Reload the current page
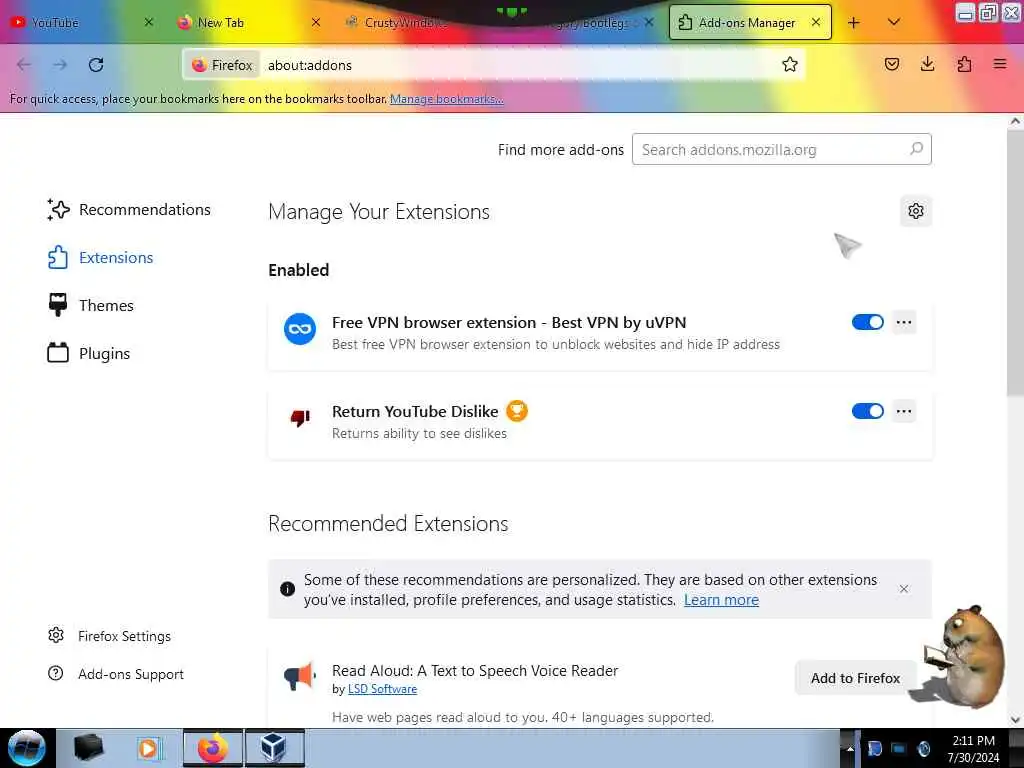Viewport: 1024px width, 768px height. (96, 65)
